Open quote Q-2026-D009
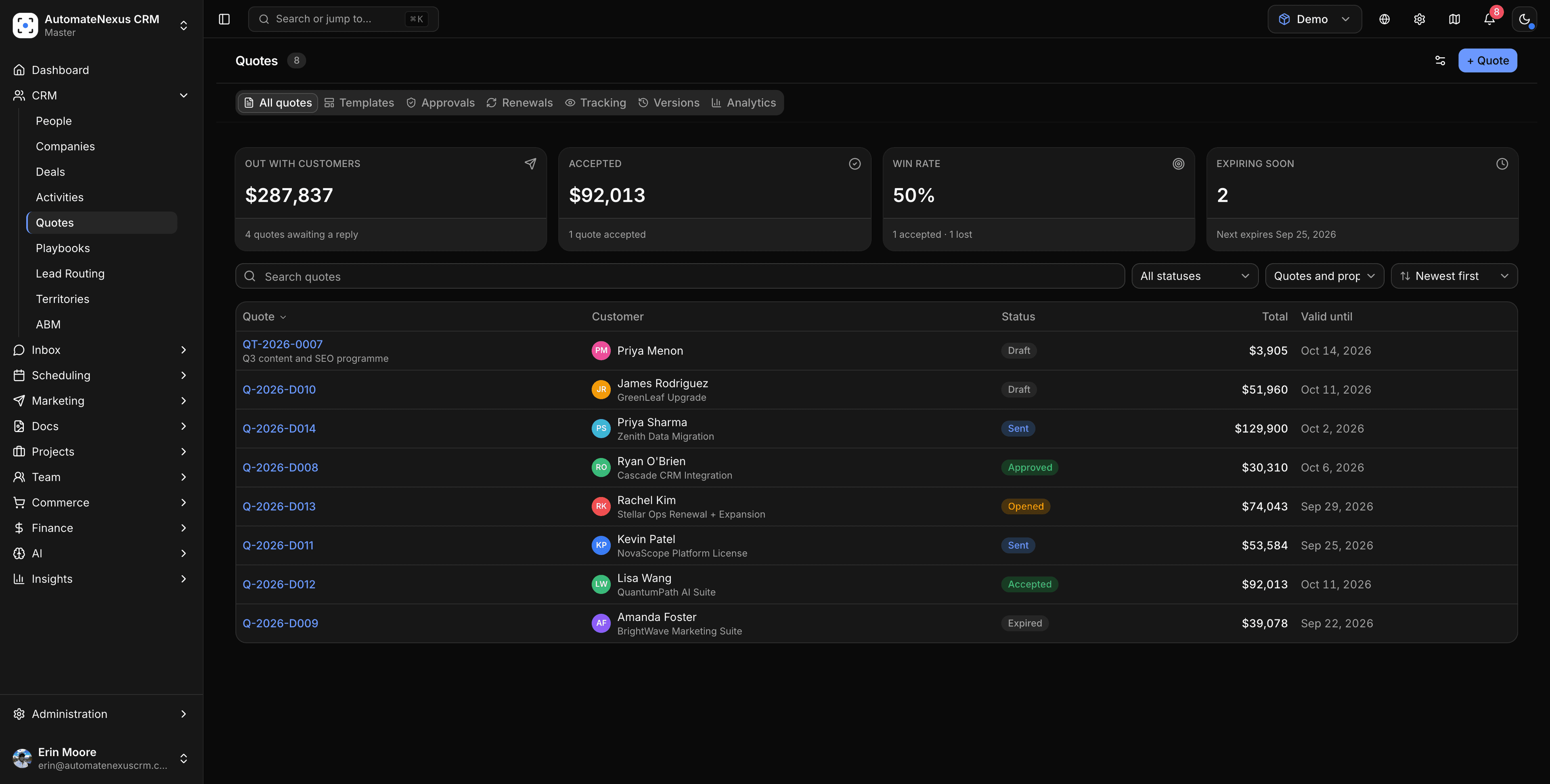Screen dimensions: 1550x784 pos(281,624)
